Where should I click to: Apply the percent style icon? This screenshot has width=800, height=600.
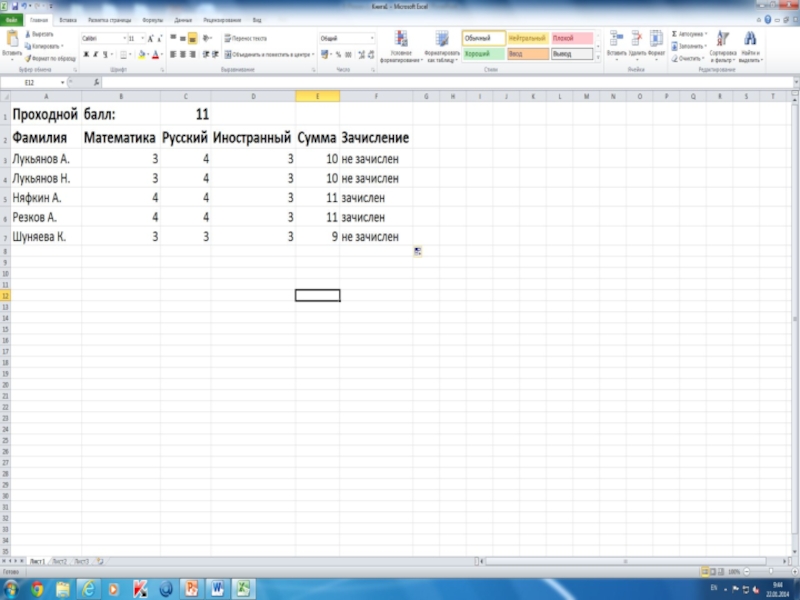[338, 55]
